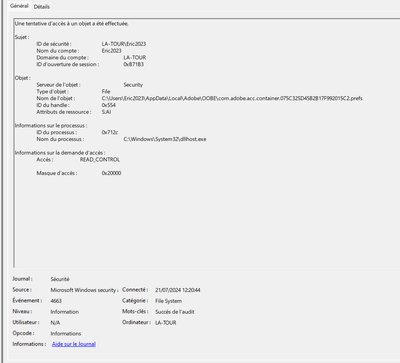Screen dimensions: 400x363
Task: Click the object type value File
Action: [x=106, y=91]
